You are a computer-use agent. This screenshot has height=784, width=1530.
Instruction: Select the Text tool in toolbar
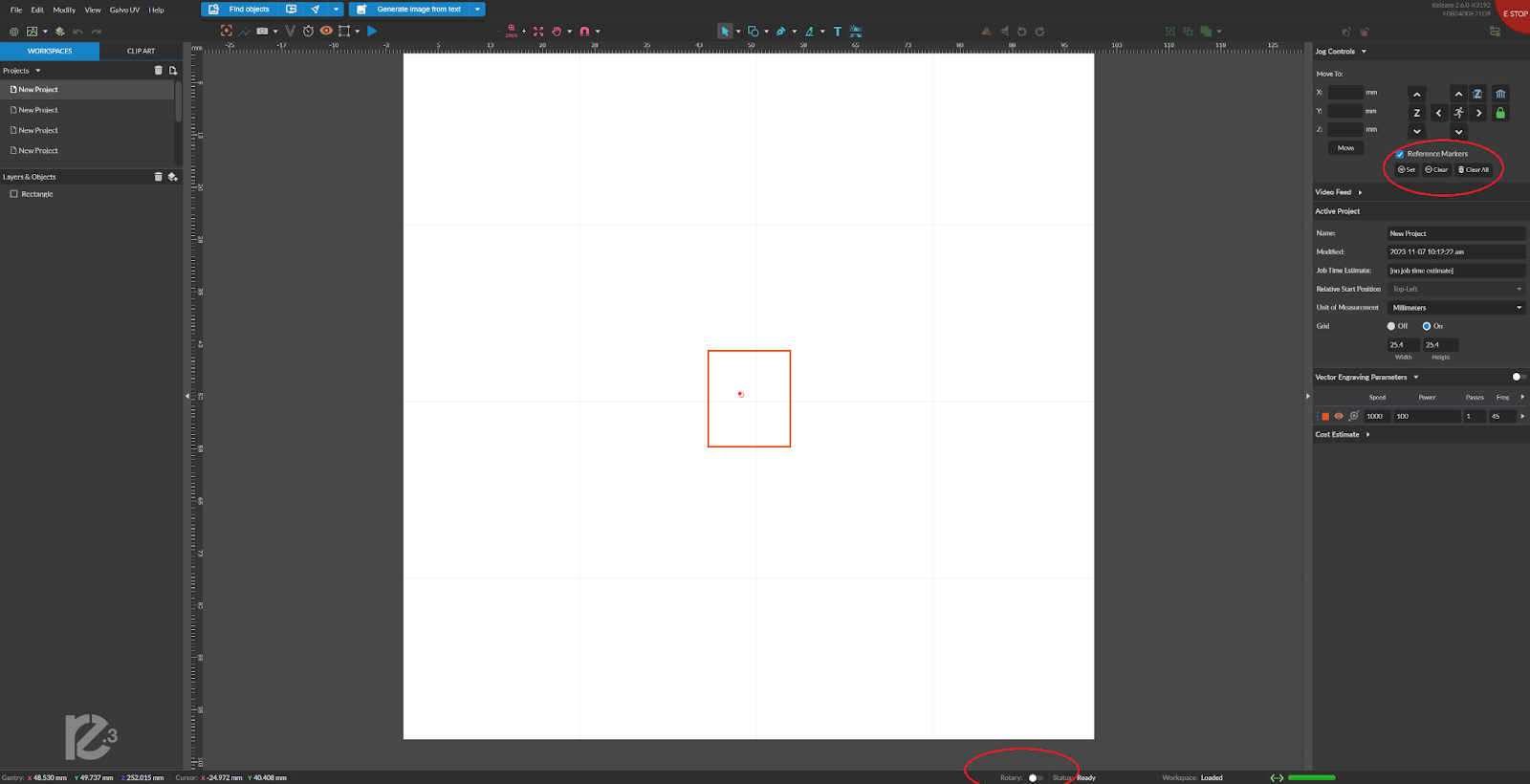click(x=838, y=32)
